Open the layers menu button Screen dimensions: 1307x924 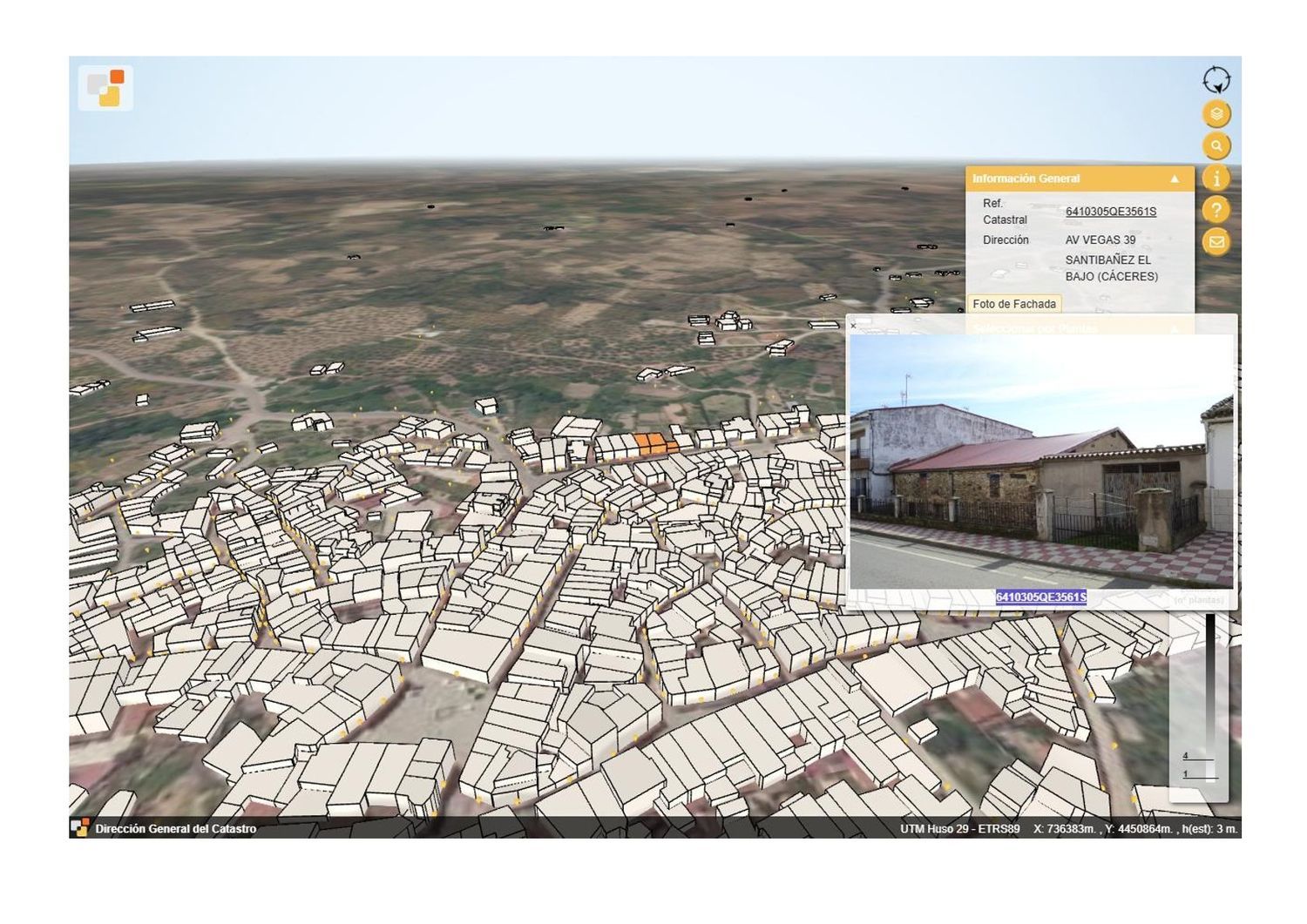1216,113
